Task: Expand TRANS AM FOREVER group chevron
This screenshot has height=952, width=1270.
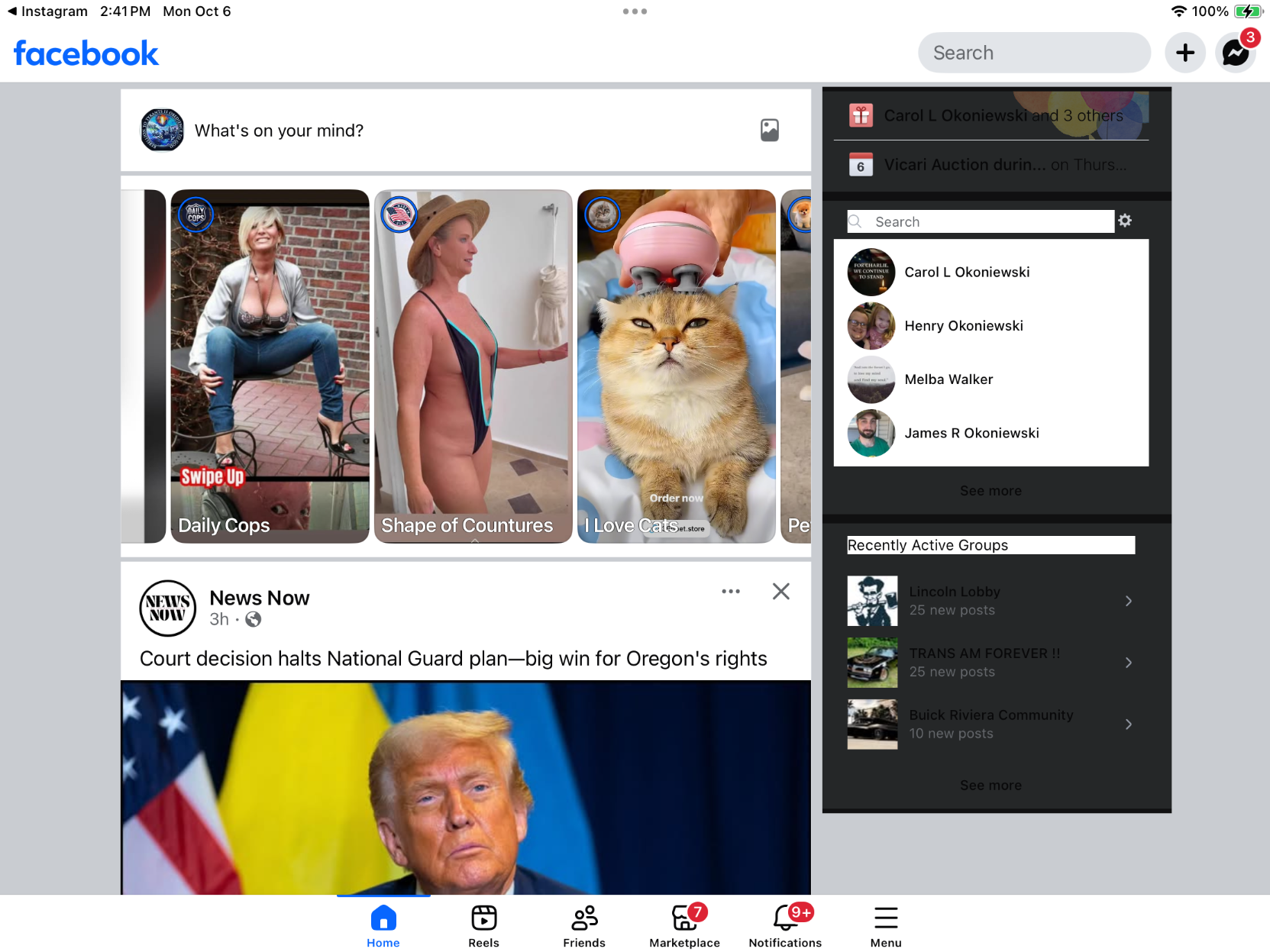Action: [x=1128, y=663]
